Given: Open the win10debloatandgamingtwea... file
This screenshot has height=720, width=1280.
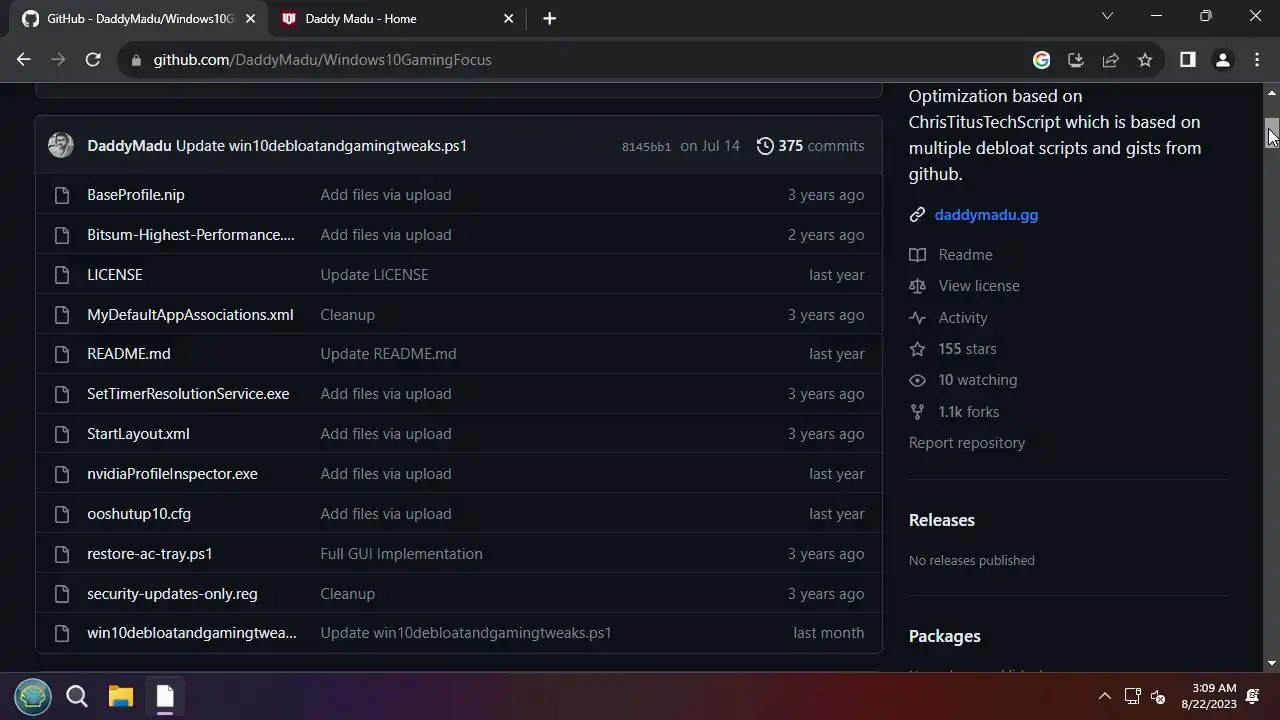Looking at the screenshot, I should (x=192, y=633).
